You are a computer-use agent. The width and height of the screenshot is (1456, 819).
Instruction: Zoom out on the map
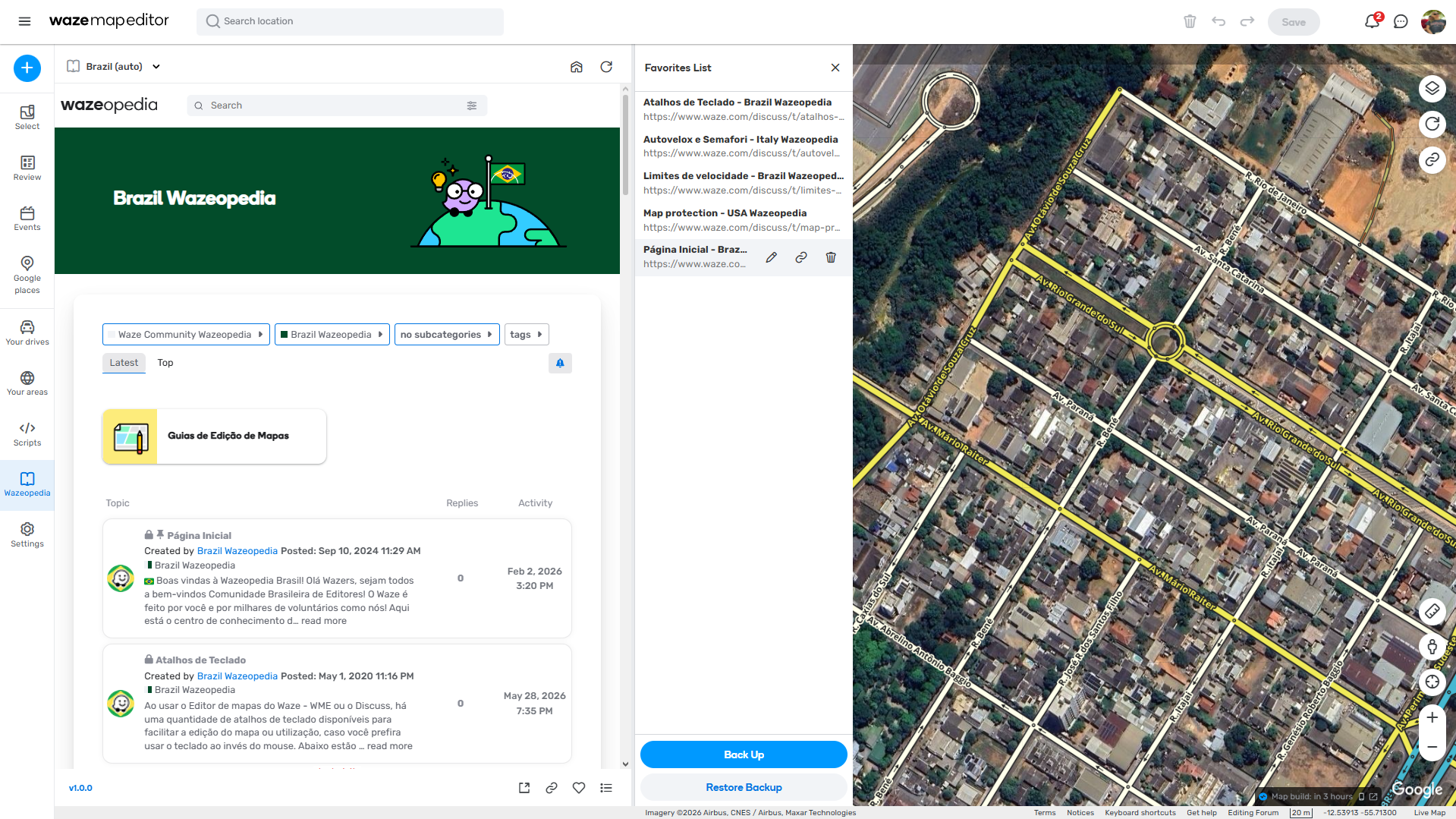(x=1432, y=747)
